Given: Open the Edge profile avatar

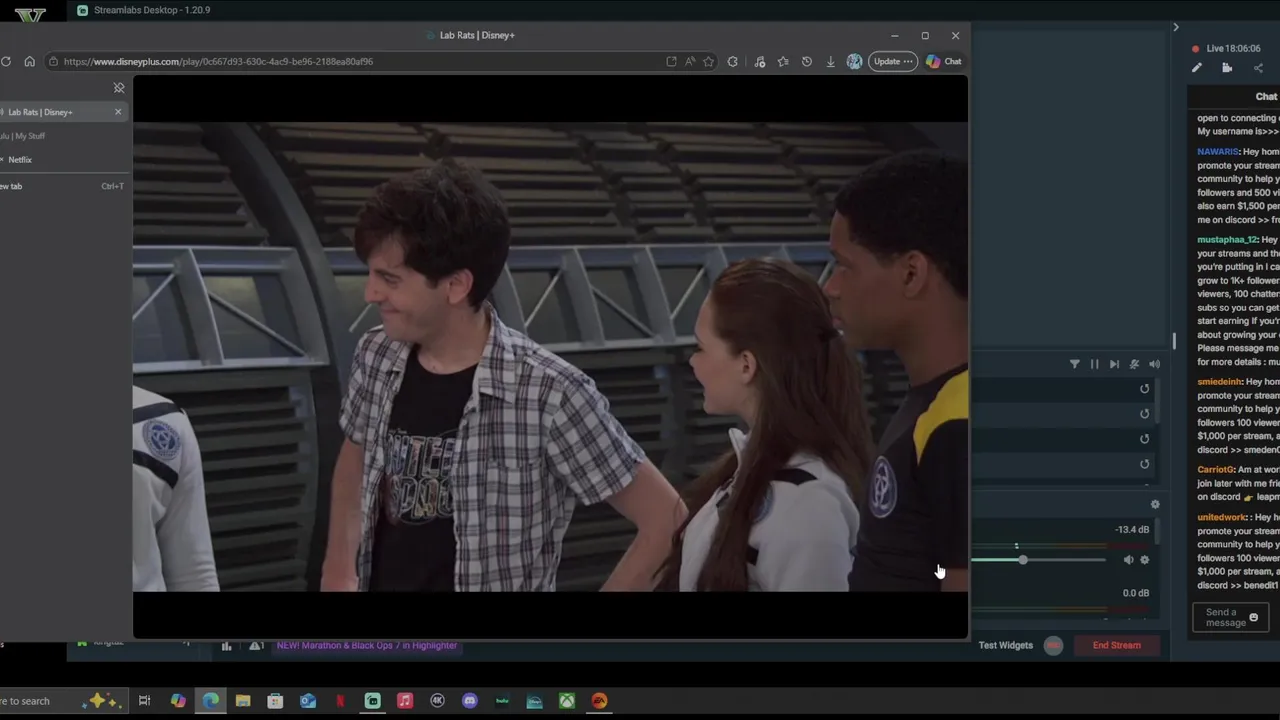Looking at the screenshot, I should tap(854, 61).
